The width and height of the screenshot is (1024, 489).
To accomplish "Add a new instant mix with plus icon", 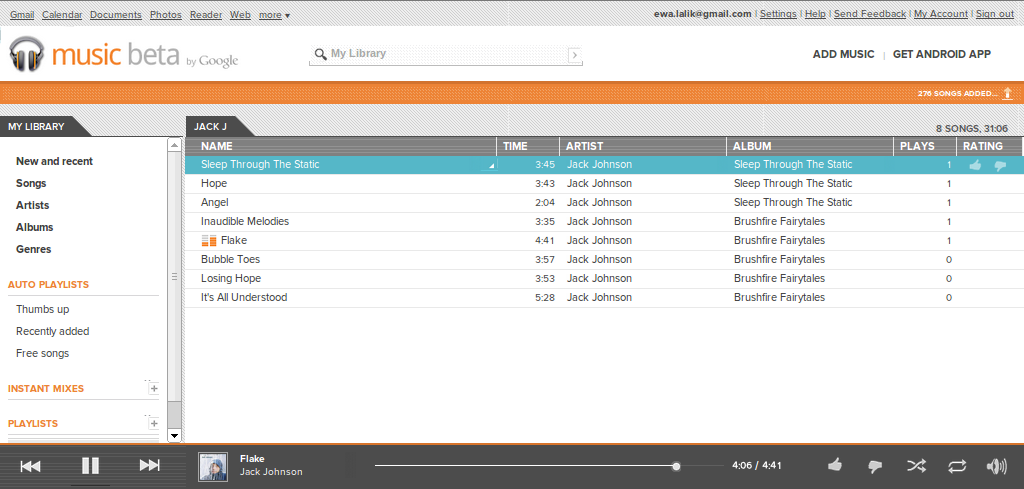I will 153,388.
